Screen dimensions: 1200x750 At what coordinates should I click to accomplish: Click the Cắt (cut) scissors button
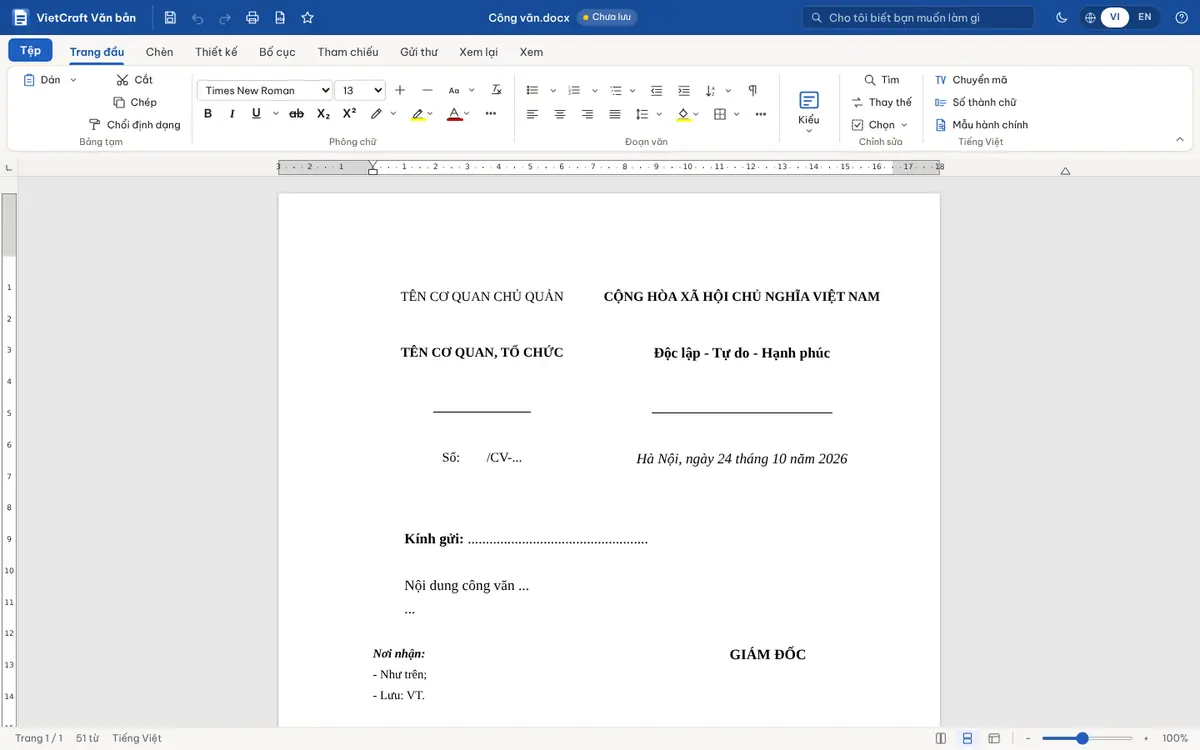click(x=135, y=80)
